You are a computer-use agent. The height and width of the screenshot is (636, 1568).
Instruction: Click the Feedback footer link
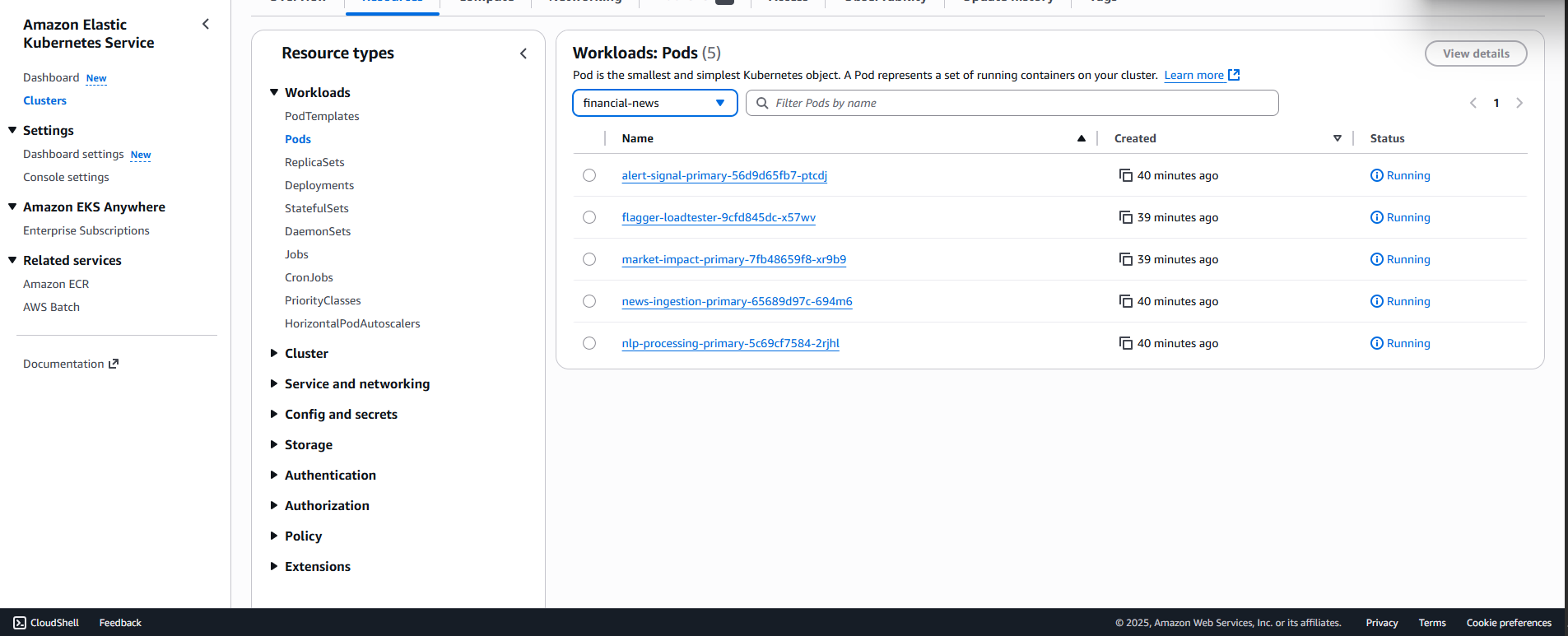click(120, 623)
